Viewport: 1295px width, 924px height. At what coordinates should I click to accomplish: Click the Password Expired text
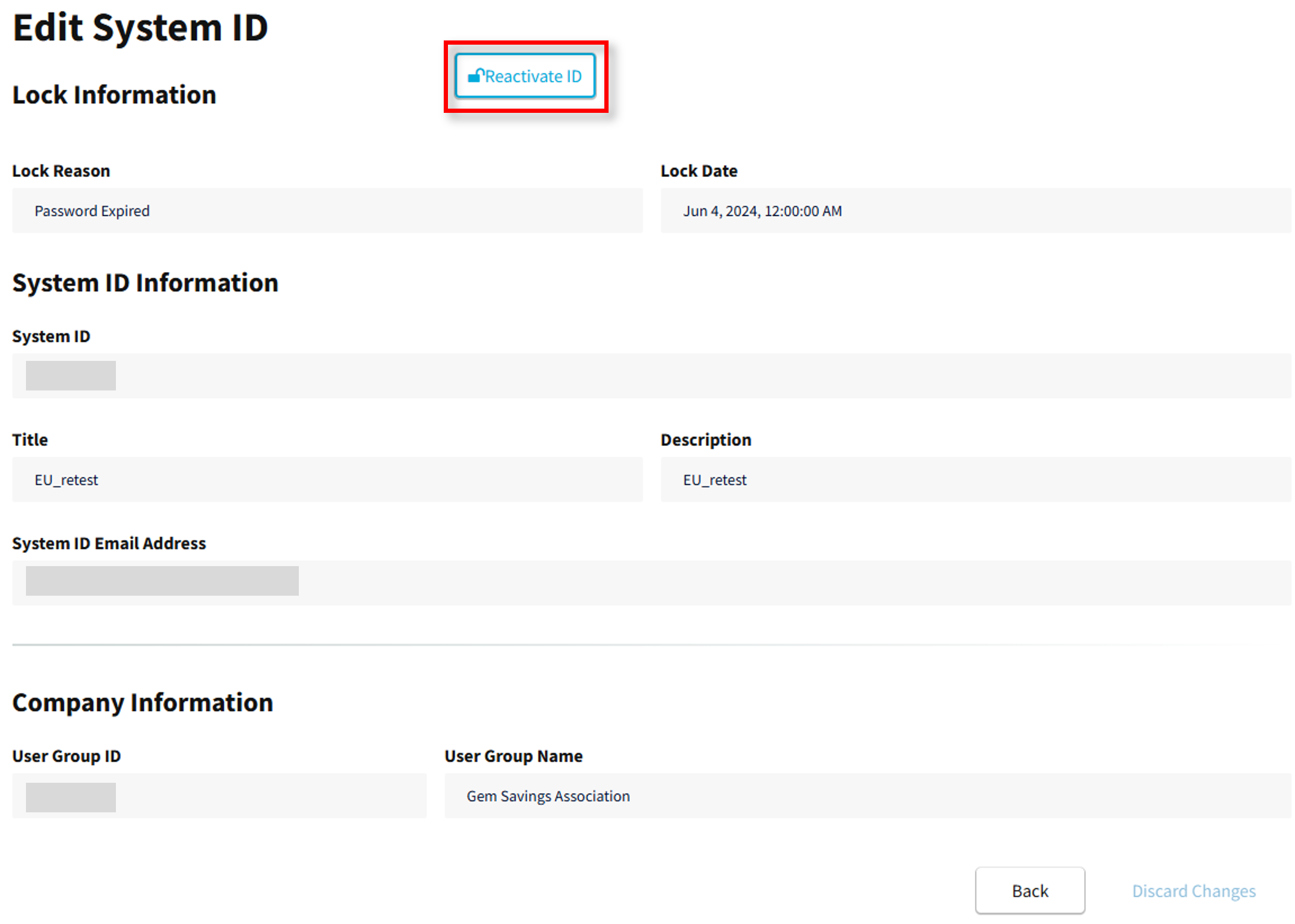tap(92, 211)
